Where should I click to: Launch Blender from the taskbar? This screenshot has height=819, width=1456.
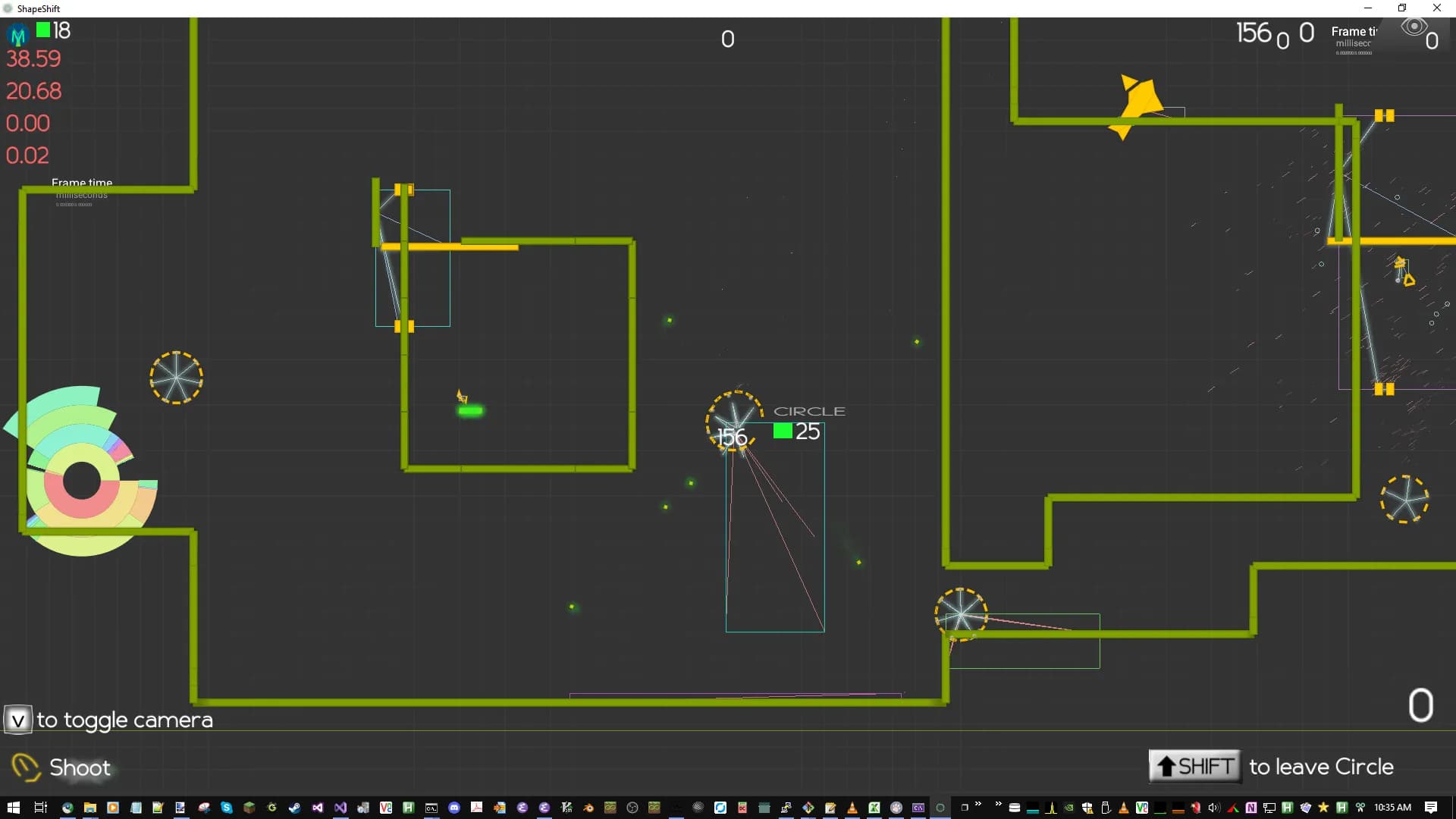click(588, 808)
